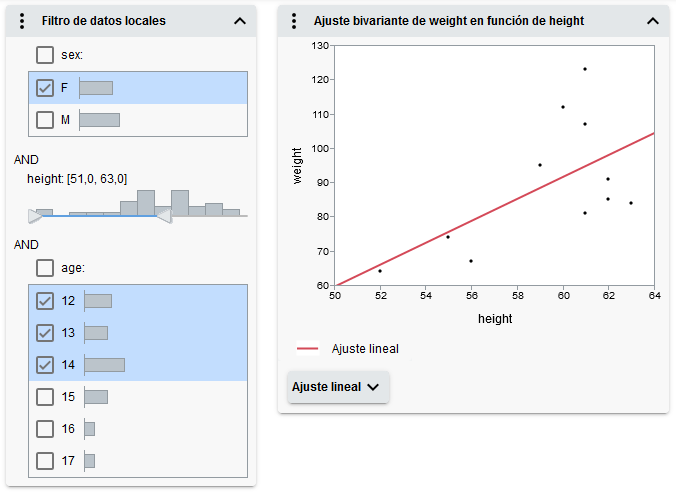Image resolution: width=676 pixels, height=494 pixels.
Task: Uncheck the age 12 checkbox
Action: point(45,300)
